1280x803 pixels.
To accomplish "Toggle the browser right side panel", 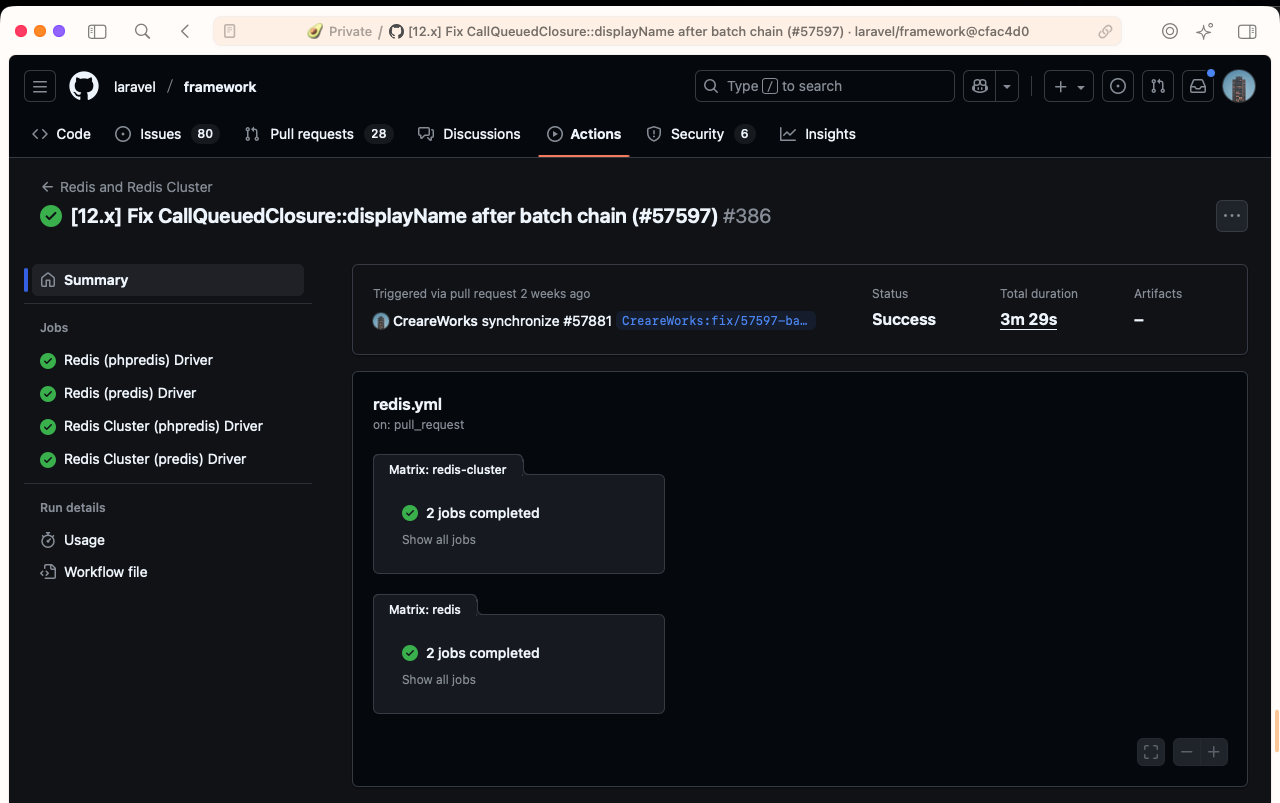I will point(1247,31).
